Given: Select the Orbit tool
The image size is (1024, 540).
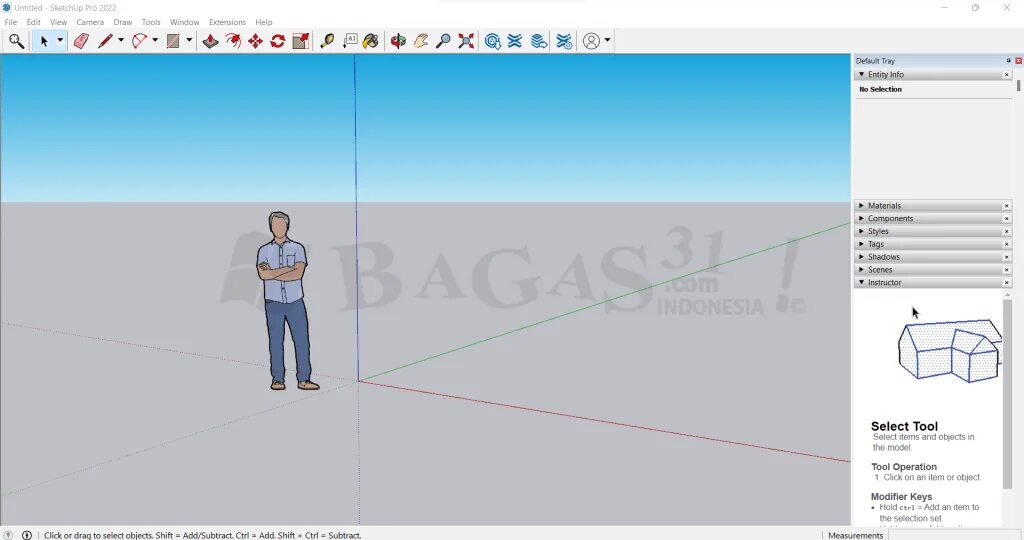Looking at the screenshot, I should pos(398,41).
